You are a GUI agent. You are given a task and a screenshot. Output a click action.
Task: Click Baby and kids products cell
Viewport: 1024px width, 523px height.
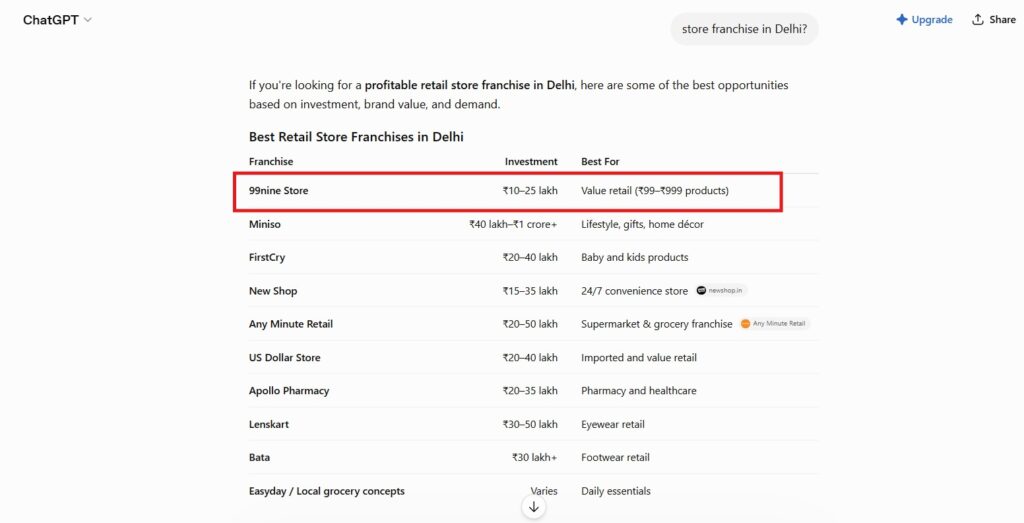(635, 257)
